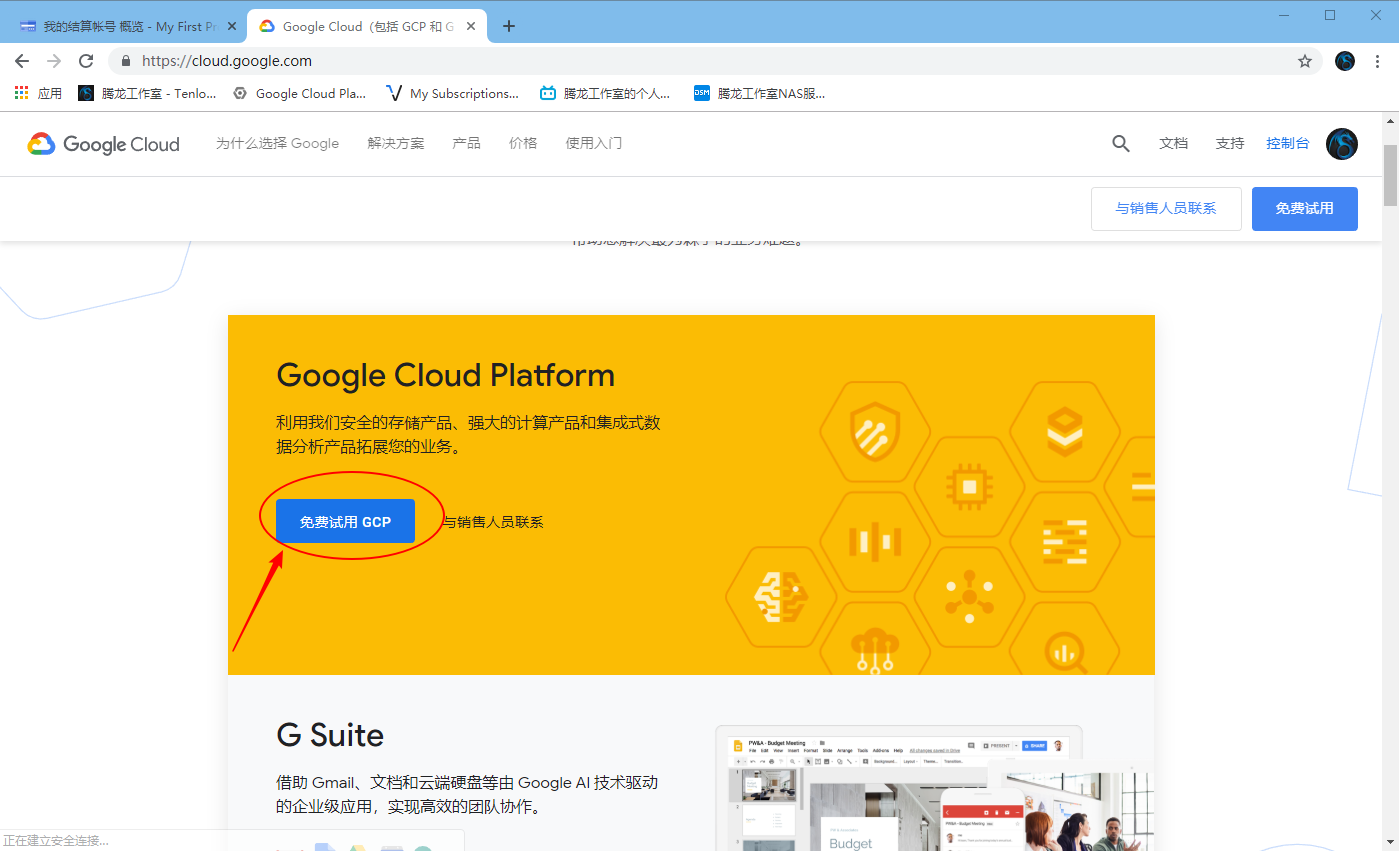Click the Google Cloud logo
Image resolution: width=1399 pixels, height=851 pixels.
pos(104,144)
